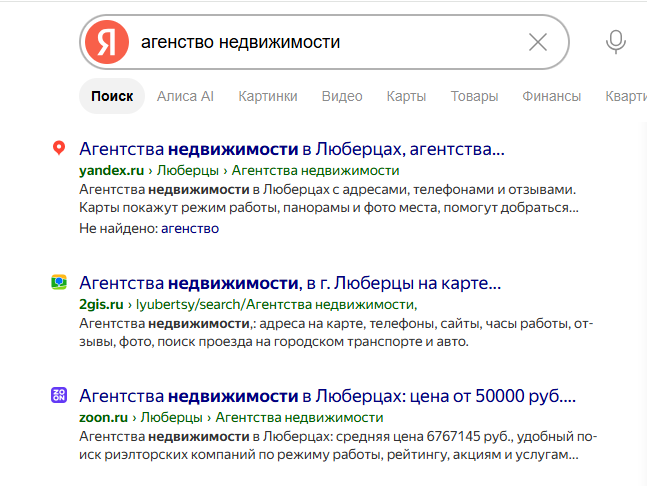Click the search field text 'агенство недвижимости'
This screenshot has width=647, height=486.
241,42
